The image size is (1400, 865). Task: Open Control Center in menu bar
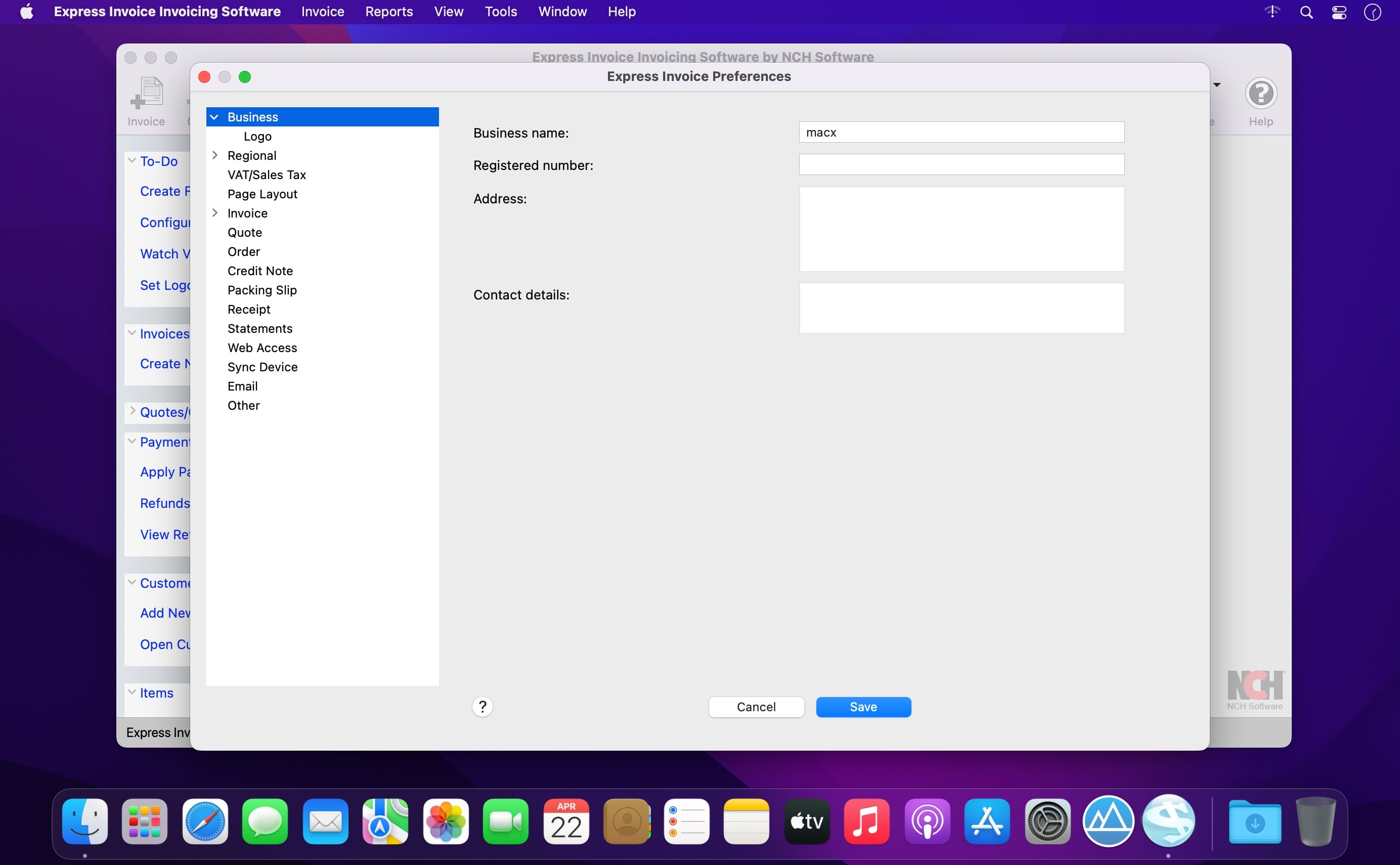(1339, 12)
